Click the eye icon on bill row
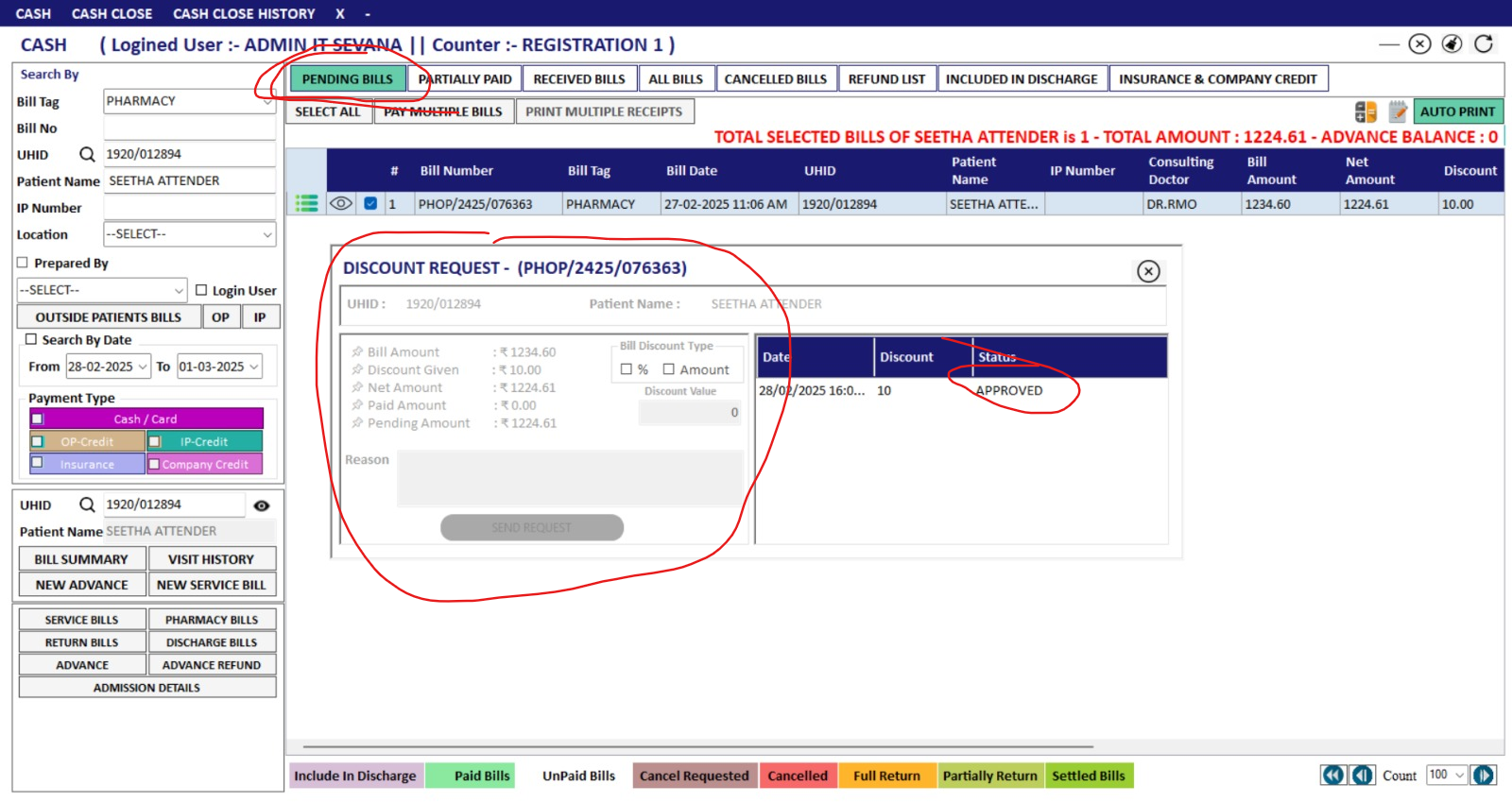The image size is (1512, 803). pyautogui.click(x=341, y=204)
